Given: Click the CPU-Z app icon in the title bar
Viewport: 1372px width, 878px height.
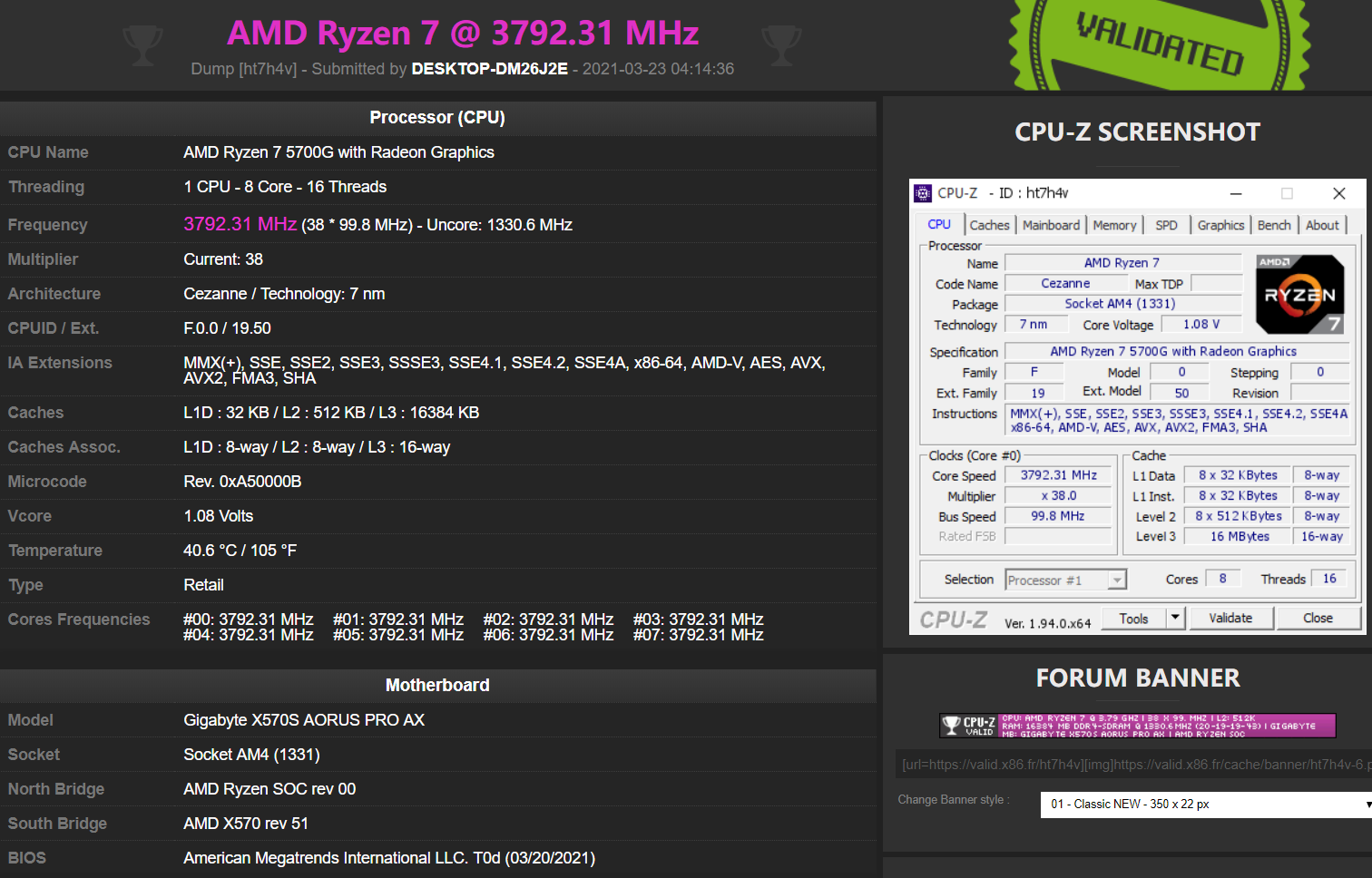Looking at the screenshot, I should click(923, 193).
